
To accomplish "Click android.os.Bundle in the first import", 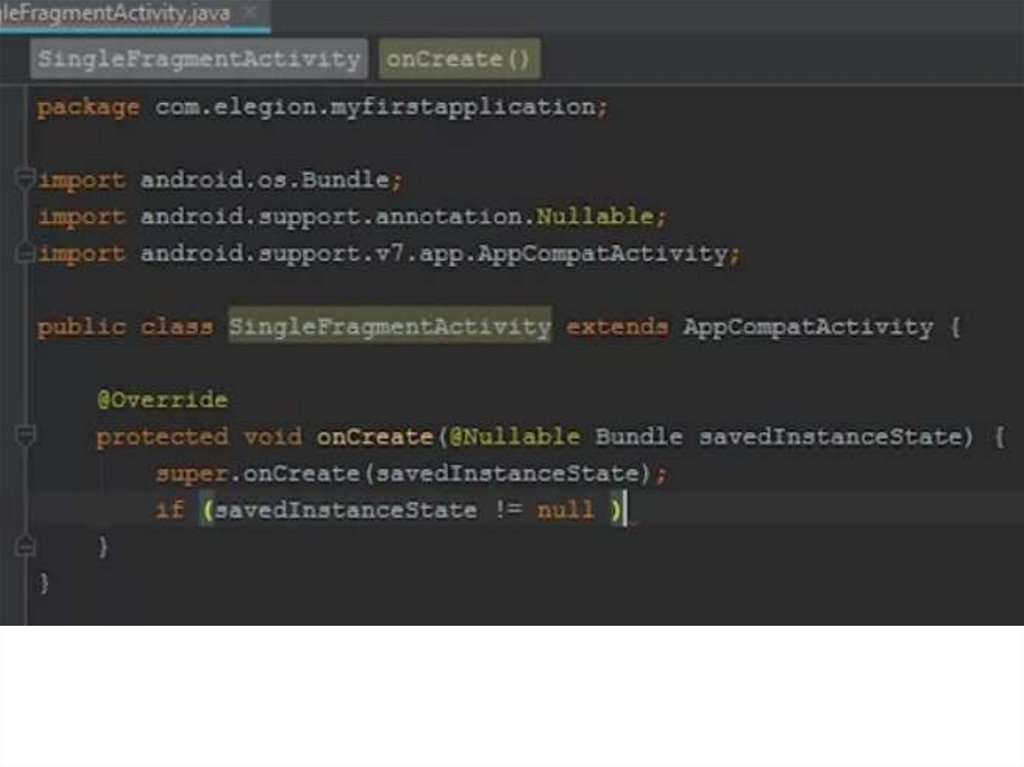I will [264, 181].
